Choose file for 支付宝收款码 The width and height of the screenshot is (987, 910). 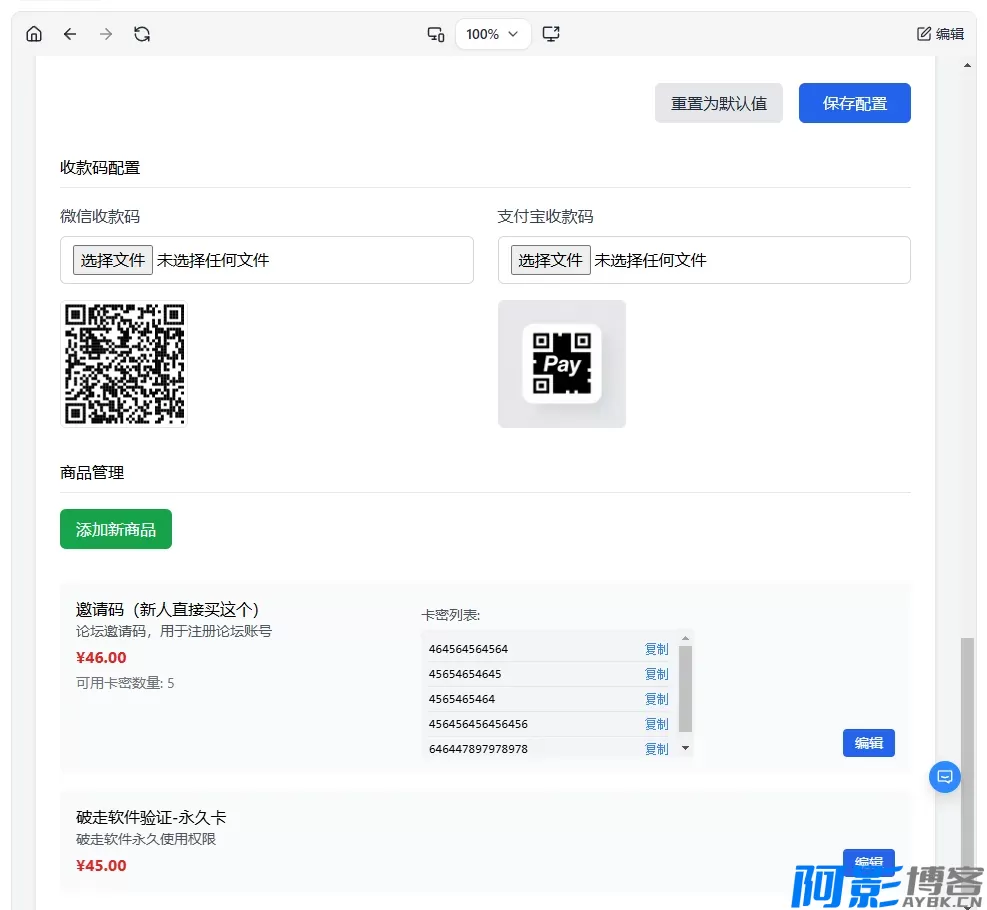coord(551,260)
